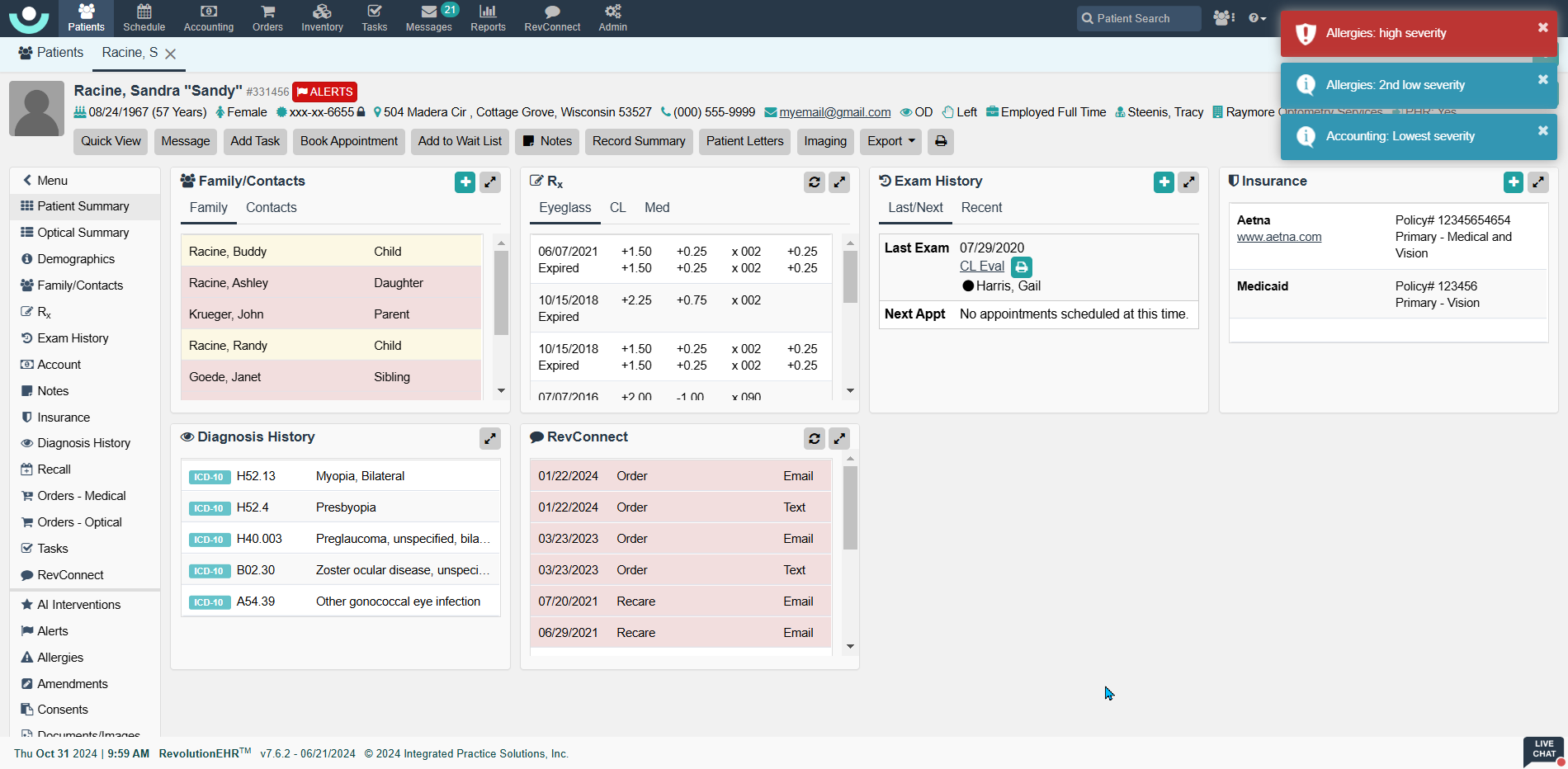Open the help menu dropdown
The width and height of the screenshot is (1568, 769).
point(1257,18)
